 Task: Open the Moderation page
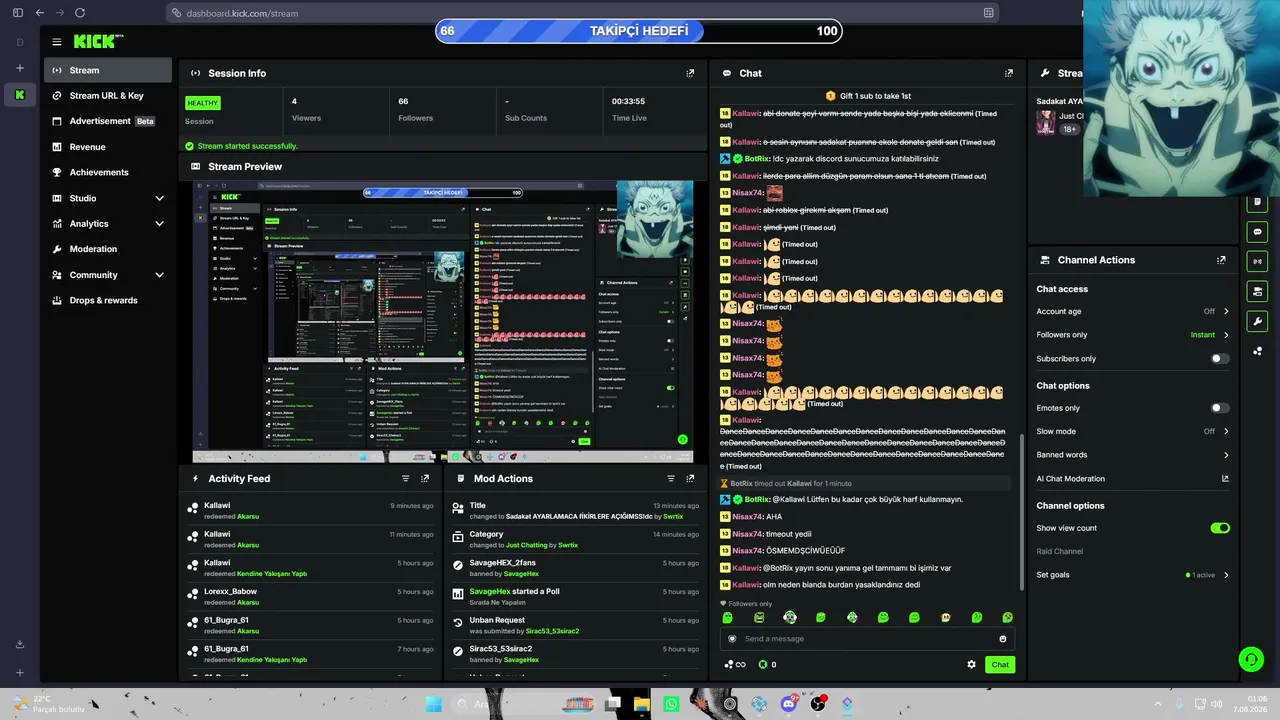click(108, 249)
